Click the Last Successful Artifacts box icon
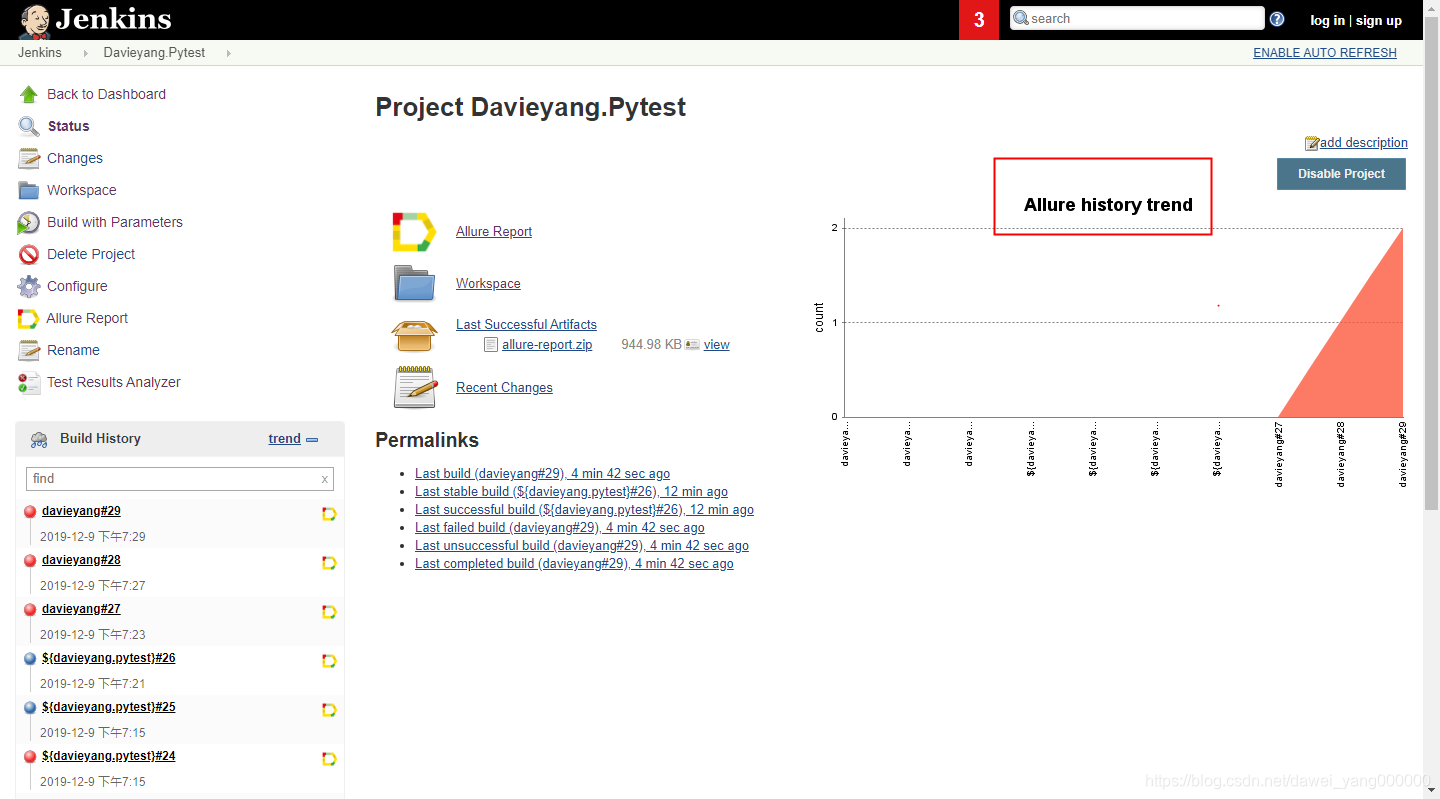The width and height of the screenshot is (1440, 799). coord(414,335)
